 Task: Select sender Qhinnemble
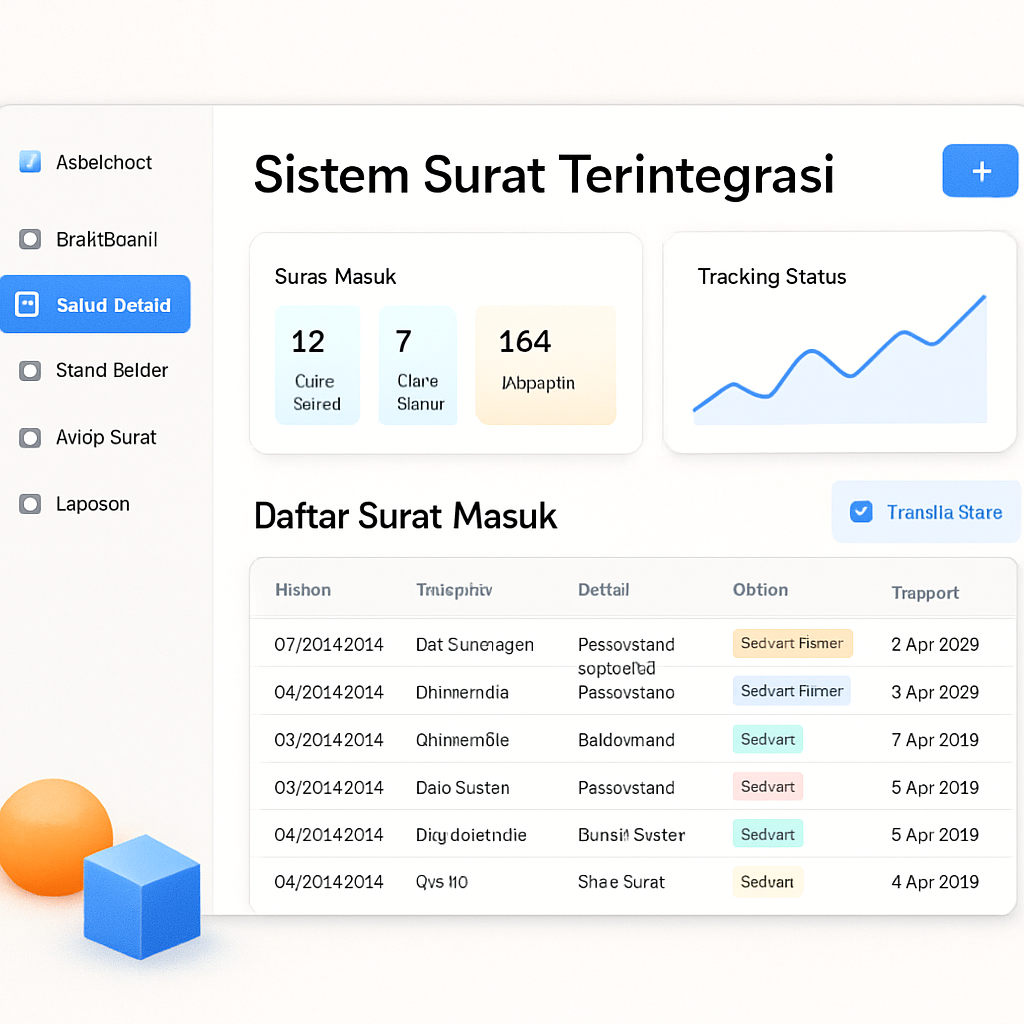click(462, 740)
